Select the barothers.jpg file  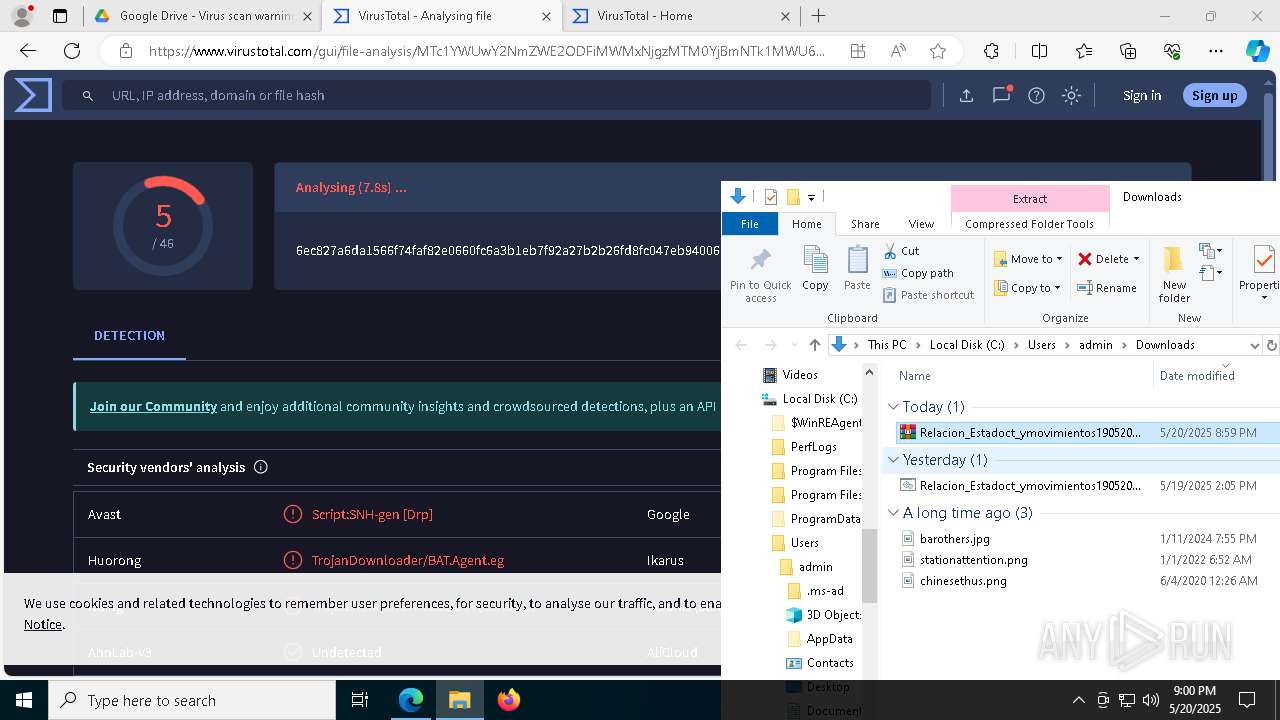click(x=954, y=539)
